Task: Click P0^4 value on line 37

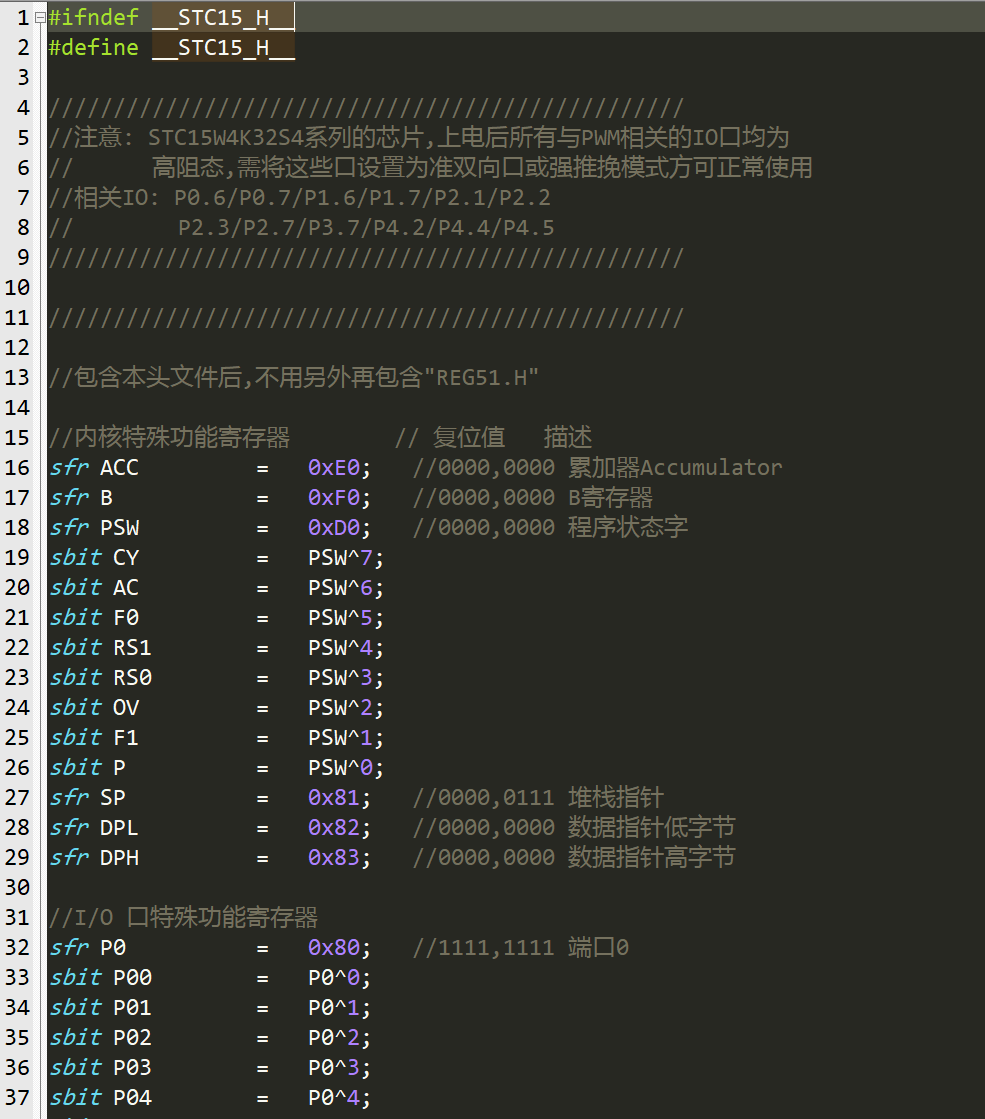Action: pyautogui.click(x=334, y=1097)
